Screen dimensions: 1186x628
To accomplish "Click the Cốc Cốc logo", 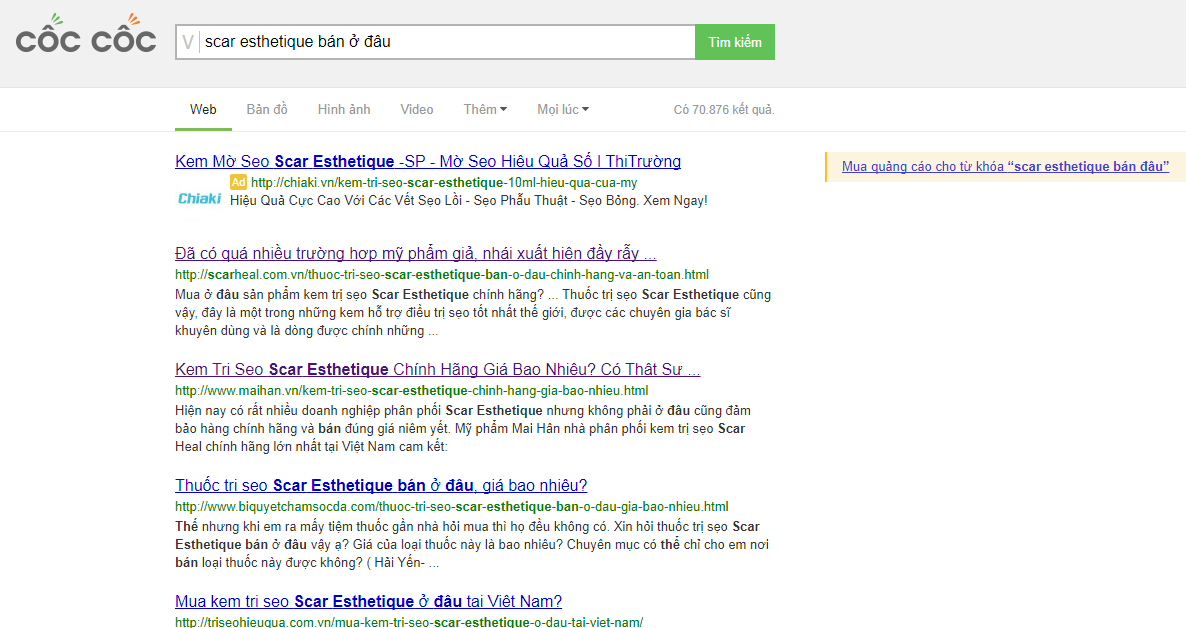I will [x=86, y=36].
